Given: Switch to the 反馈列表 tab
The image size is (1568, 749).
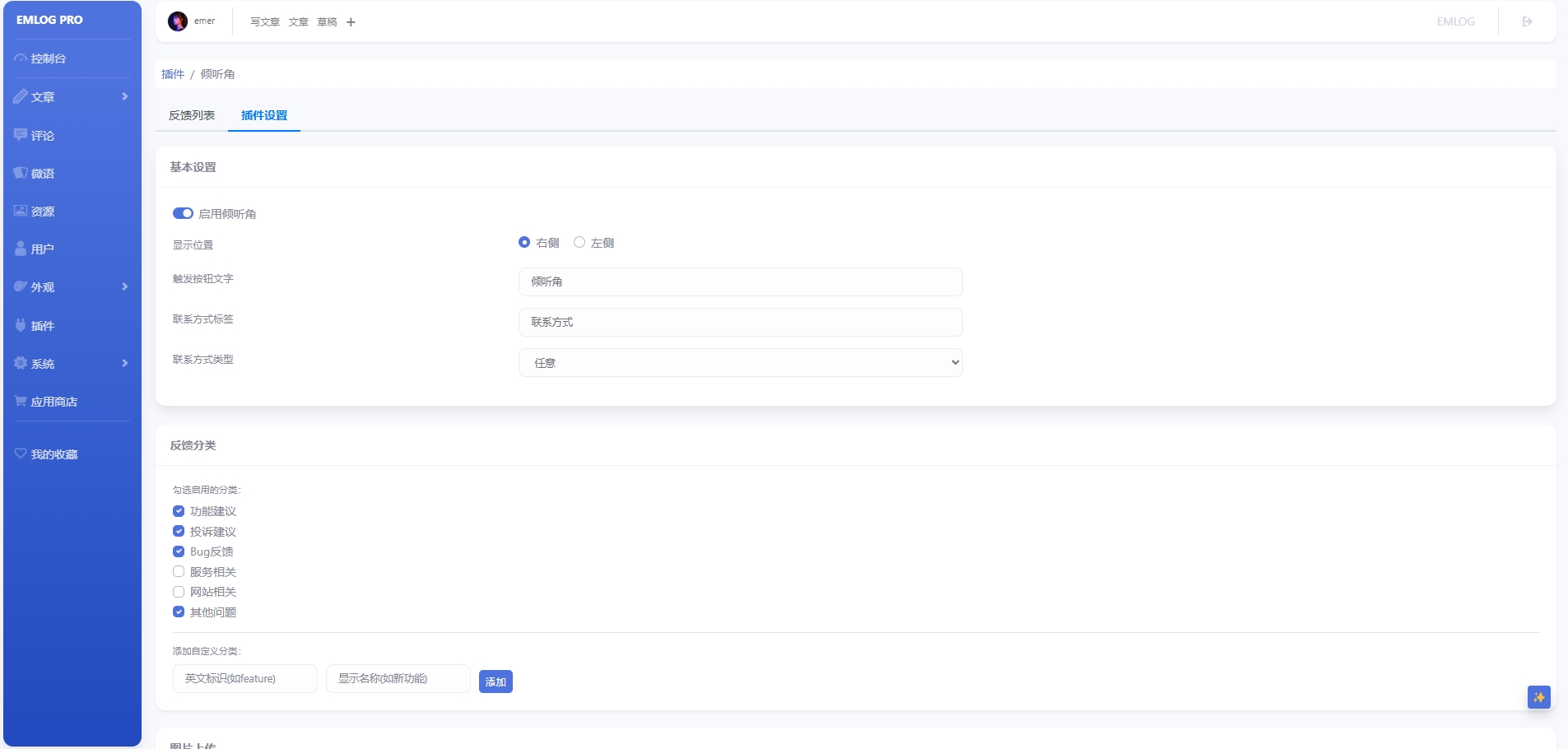Looking at the screenshot, I should click(192, 115).
